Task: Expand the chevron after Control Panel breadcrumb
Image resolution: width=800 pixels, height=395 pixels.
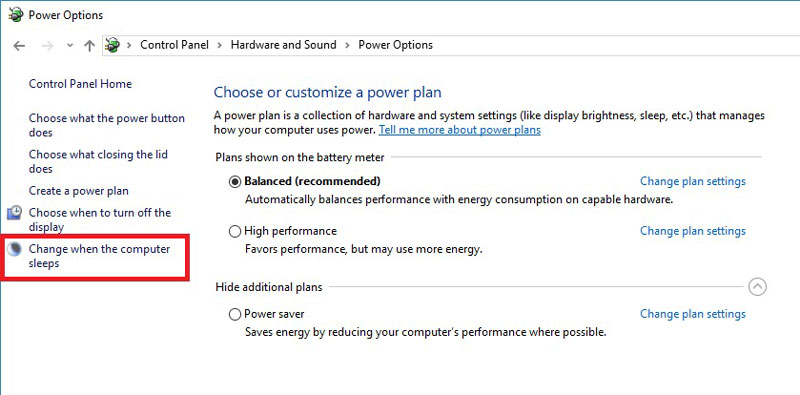Action: (x=220, y=45)
